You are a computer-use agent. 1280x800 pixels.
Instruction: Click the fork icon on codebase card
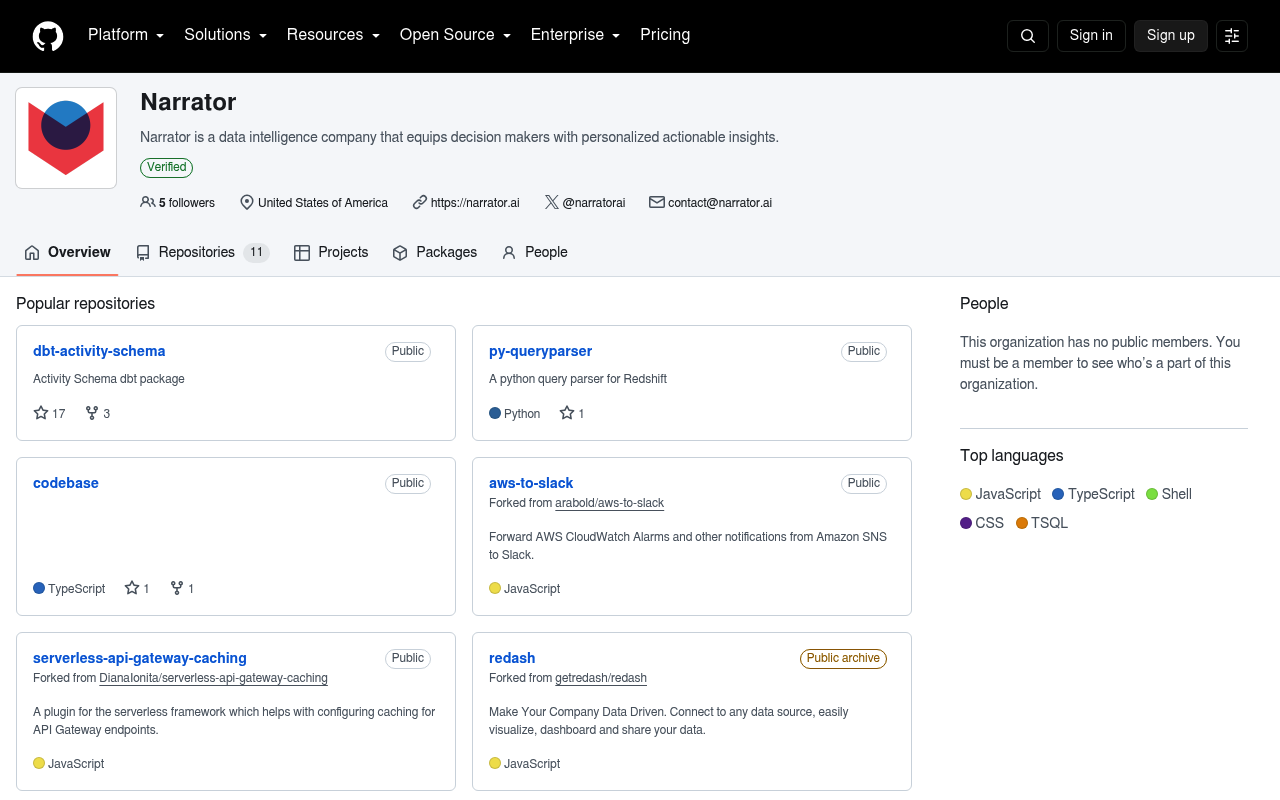177,588
